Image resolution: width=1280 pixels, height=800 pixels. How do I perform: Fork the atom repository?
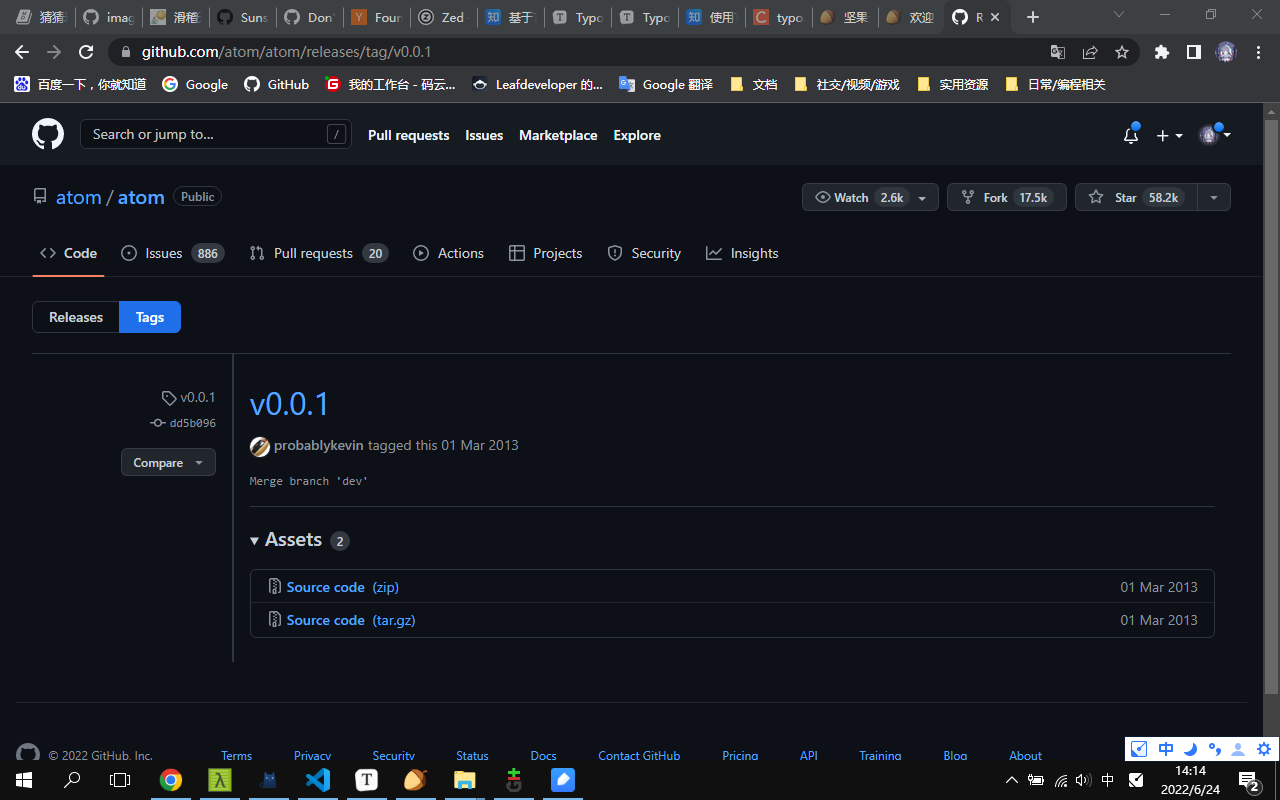(x=1007, y=197)
